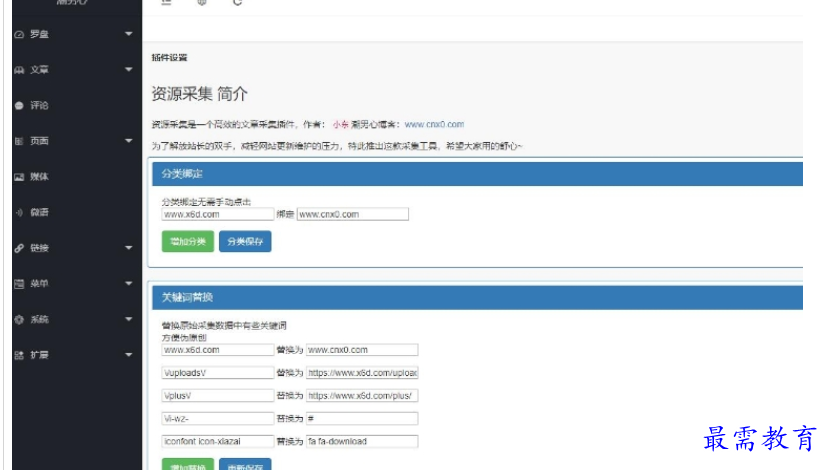Expand the 罗盘 submenu arrow
The width and height of the screenshot is (825, 470).
128,34
